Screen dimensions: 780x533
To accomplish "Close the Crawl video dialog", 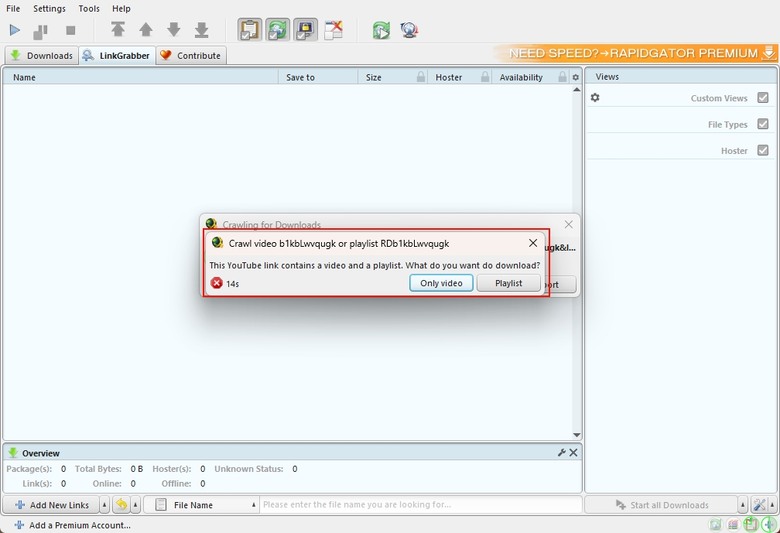I will pyautogui.click(x=533, y=243).
